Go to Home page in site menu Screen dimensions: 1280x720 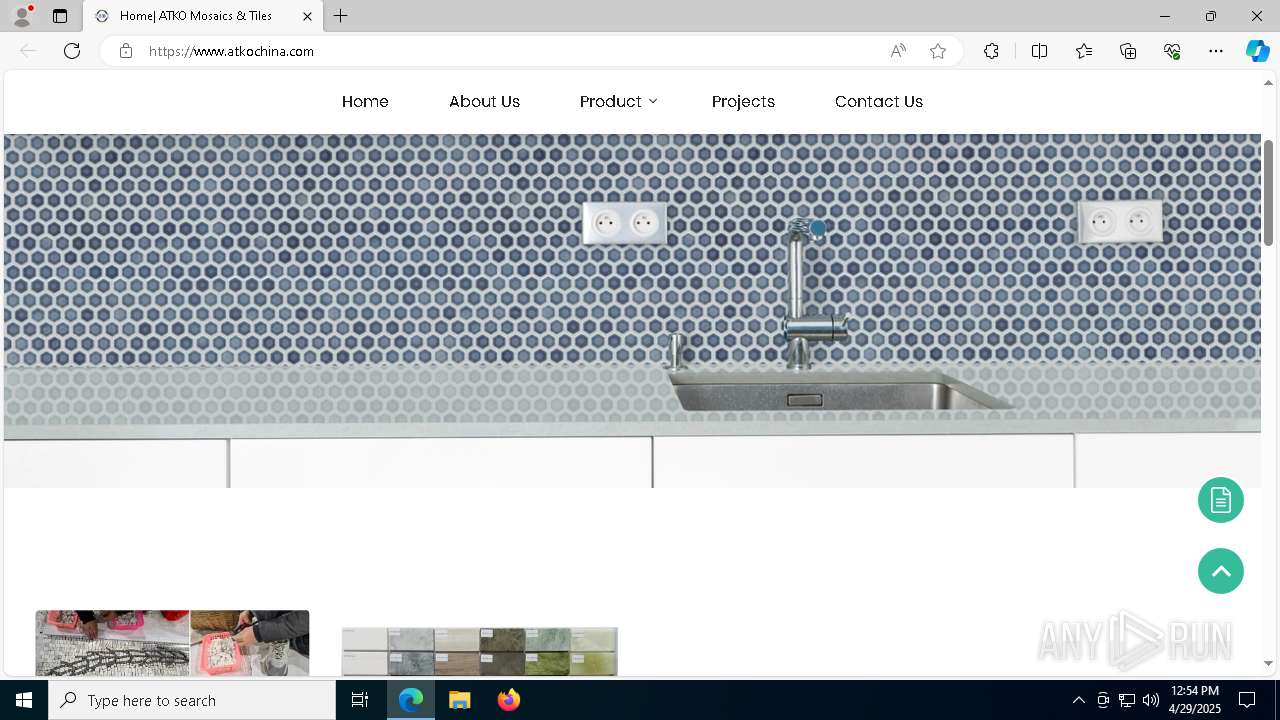pos(365,101)
